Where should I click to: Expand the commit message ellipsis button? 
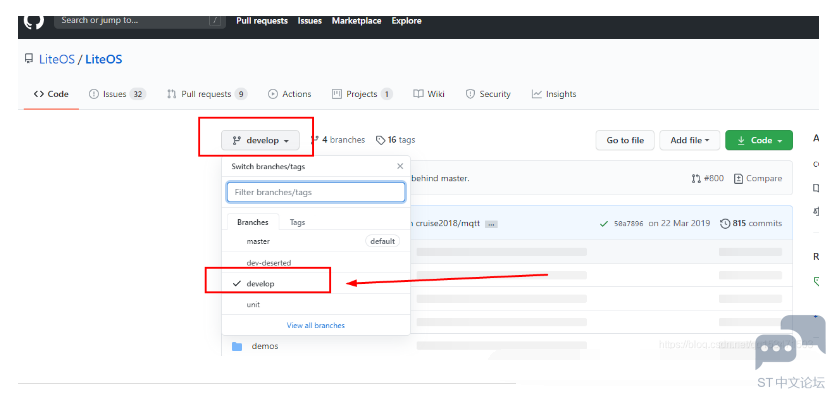click(491, 224)
